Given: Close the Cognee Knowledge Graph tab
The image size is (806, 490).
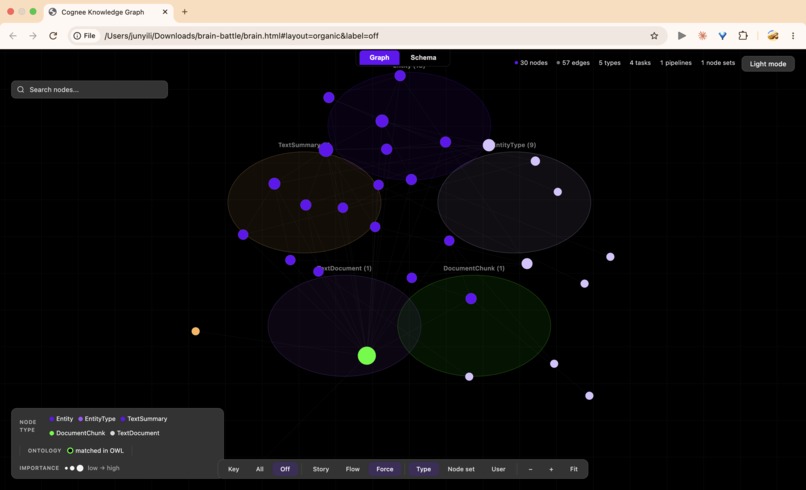Looking at the screenshot, I should (x=165, y=11).
